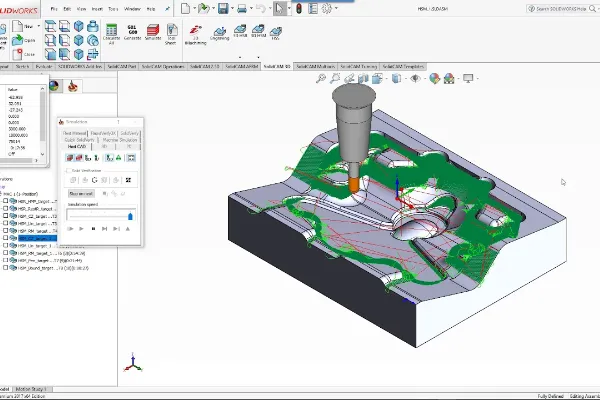Open the Options gear dropdown arrow
The height and width of the screenshot is (400, 600).
336,8
